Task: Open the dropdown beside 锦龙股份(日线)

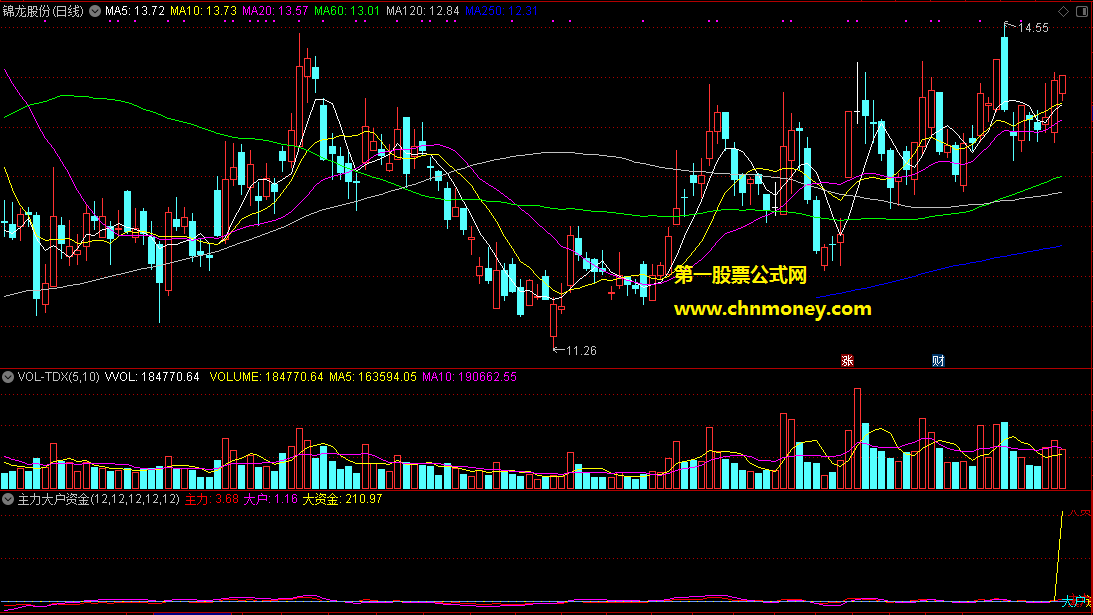Action: (x=95, y=11)
